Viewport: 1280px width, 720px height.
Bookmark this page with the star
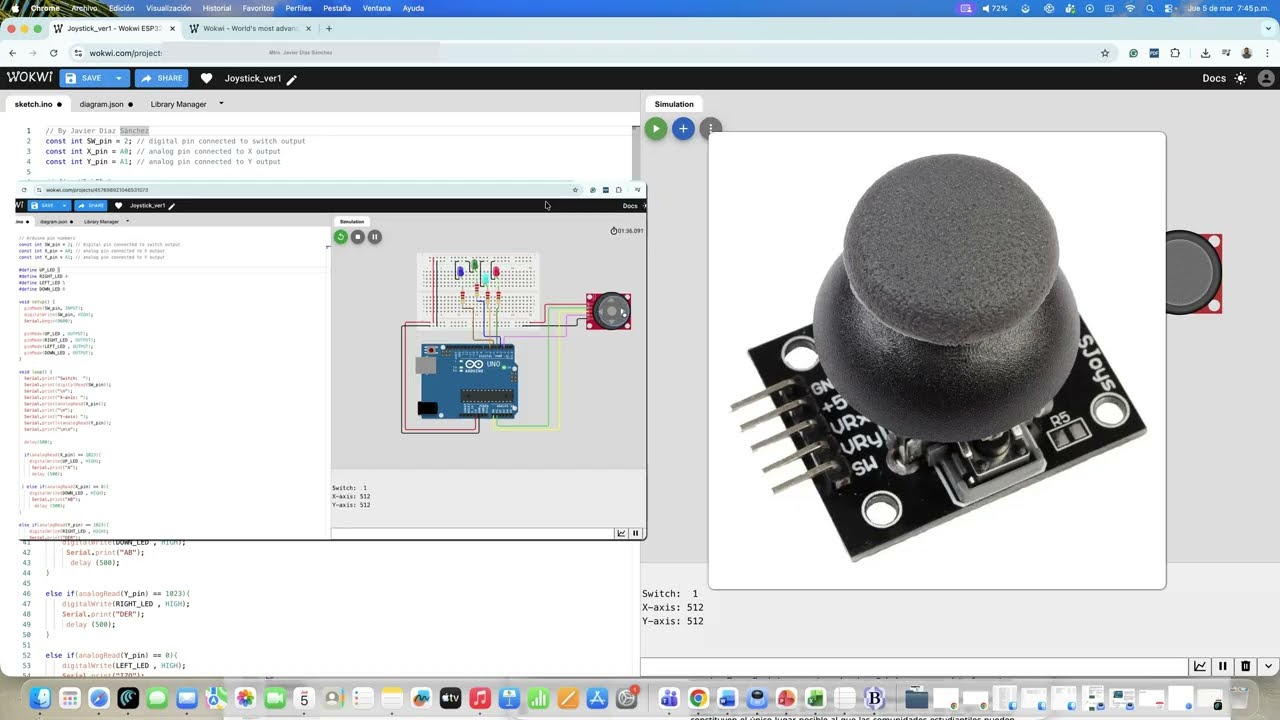1105,53
